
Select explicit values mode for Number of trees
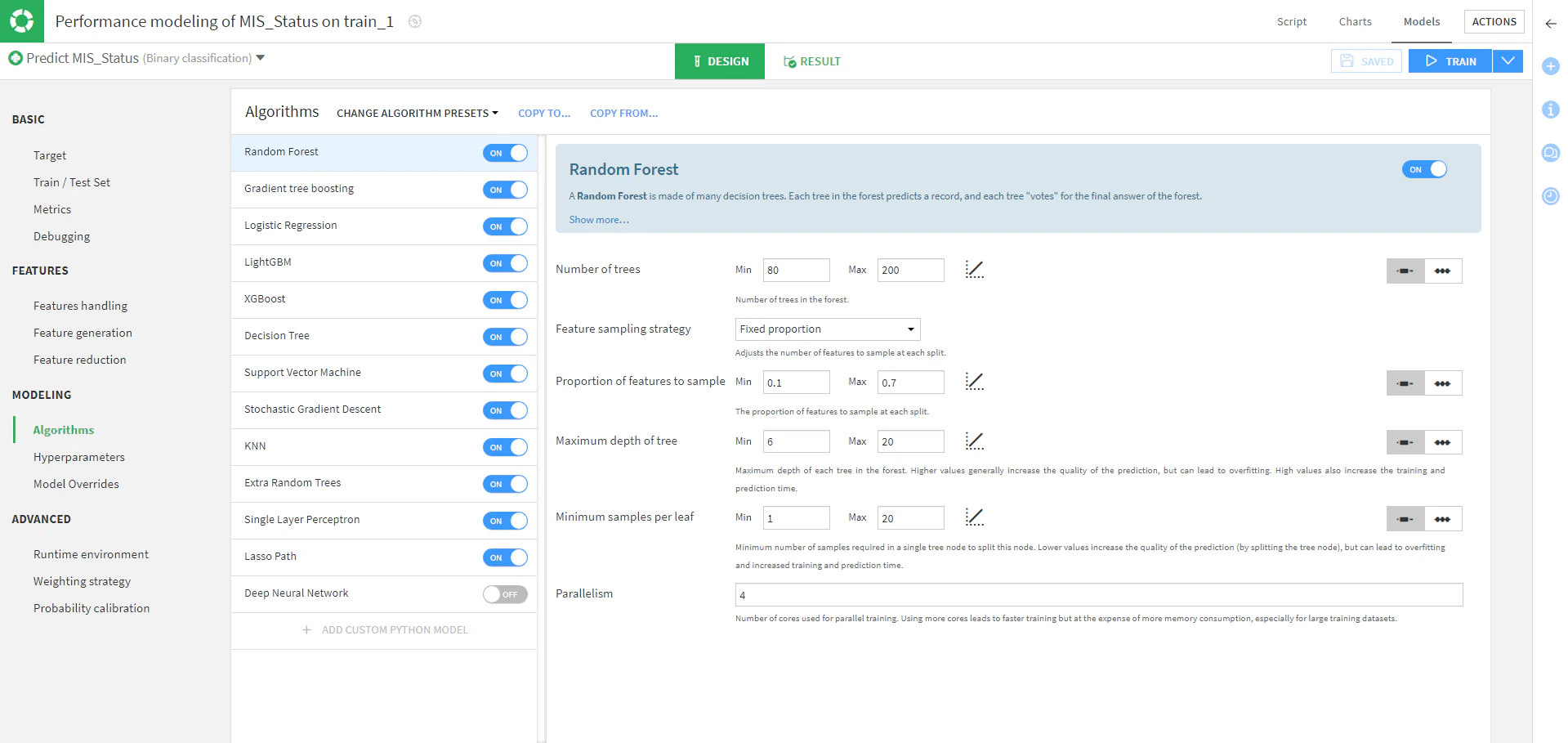tap(1443, 271)
